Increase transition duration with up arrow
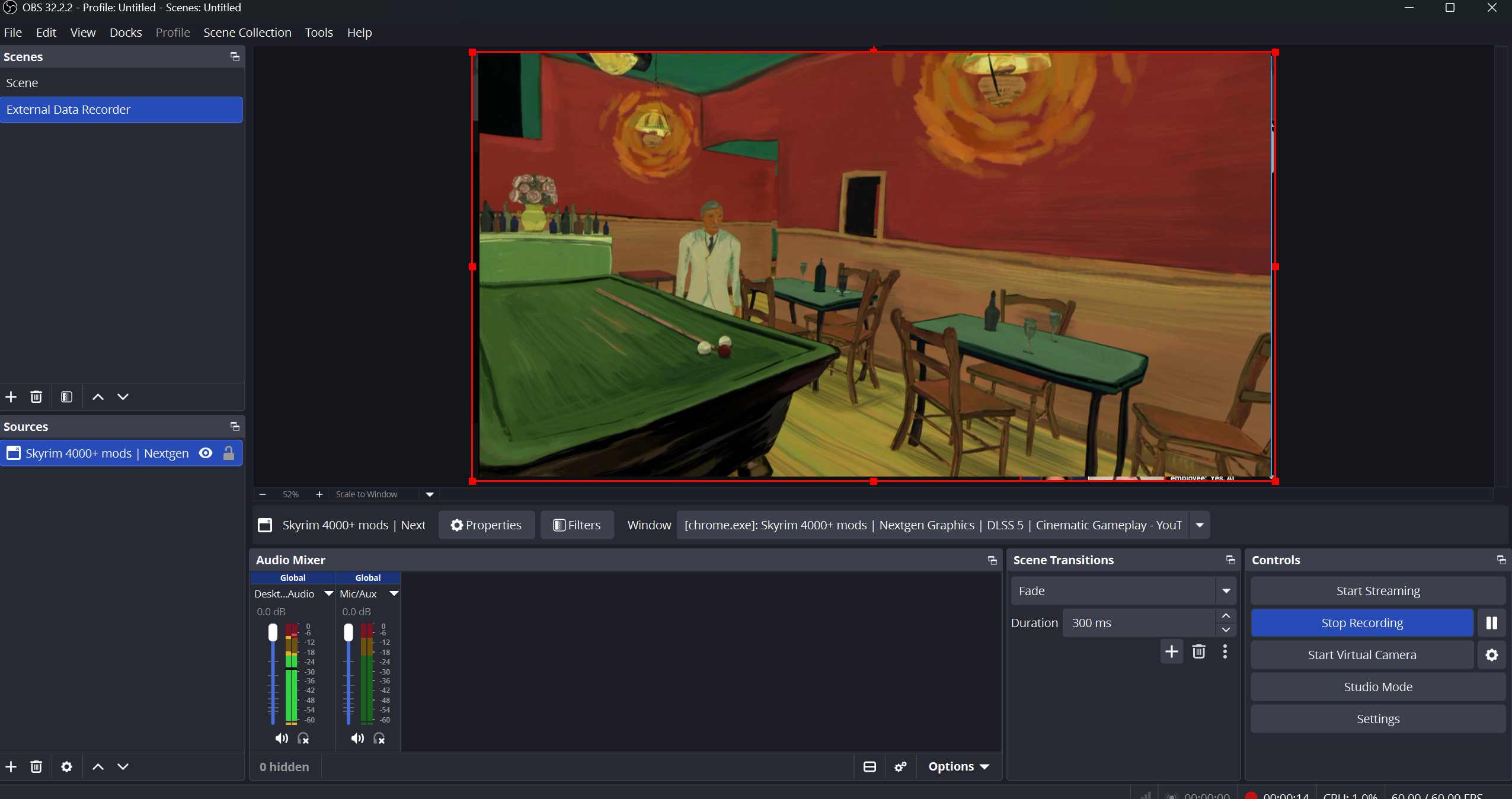The height and width of the screenshot is (799, 1512). coord(1226,616)
